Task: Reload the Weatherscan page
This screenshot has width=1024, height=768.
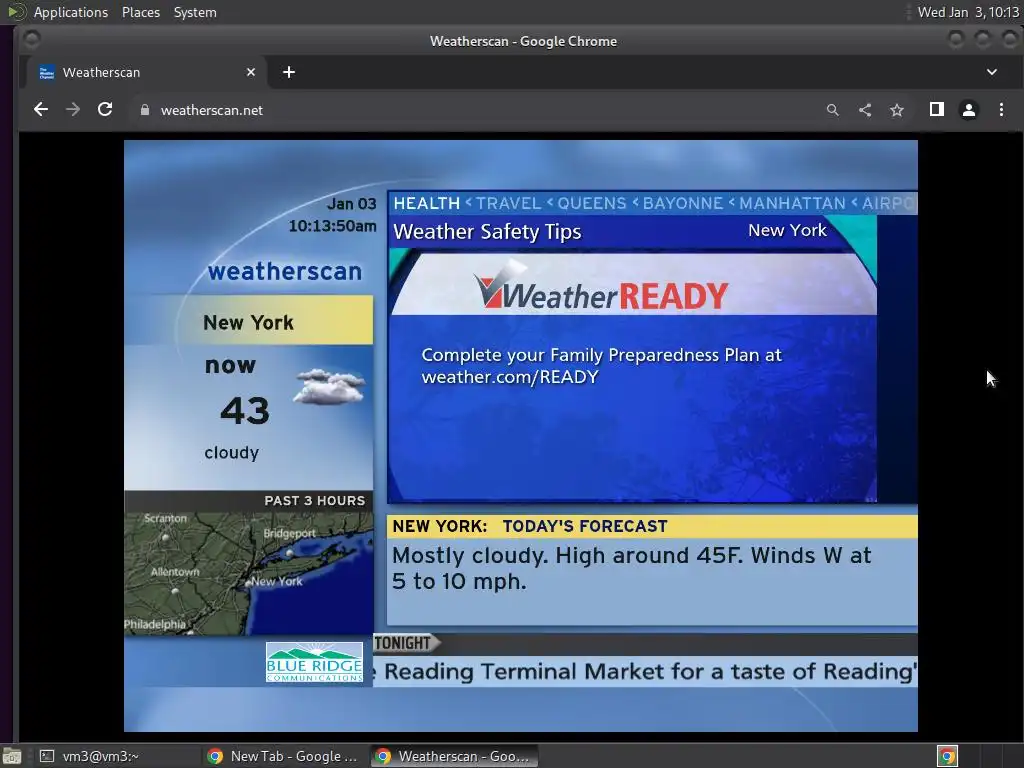Action: 105,110
